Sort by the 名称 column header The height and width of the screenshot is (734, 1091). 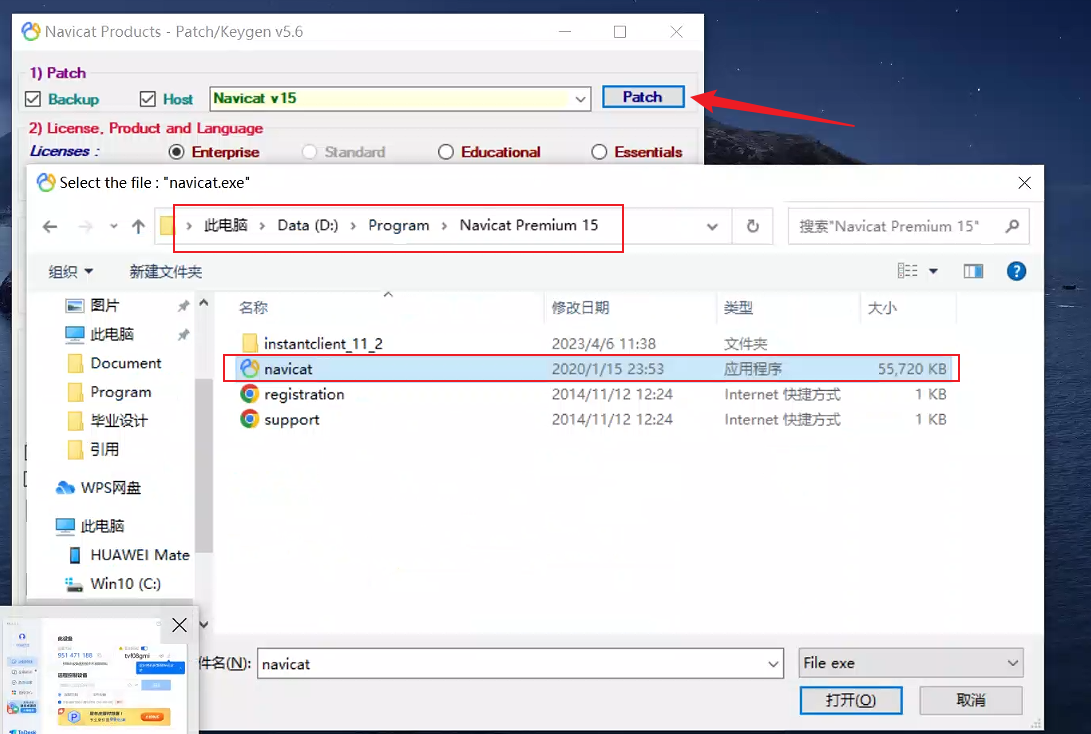[253, 308]
